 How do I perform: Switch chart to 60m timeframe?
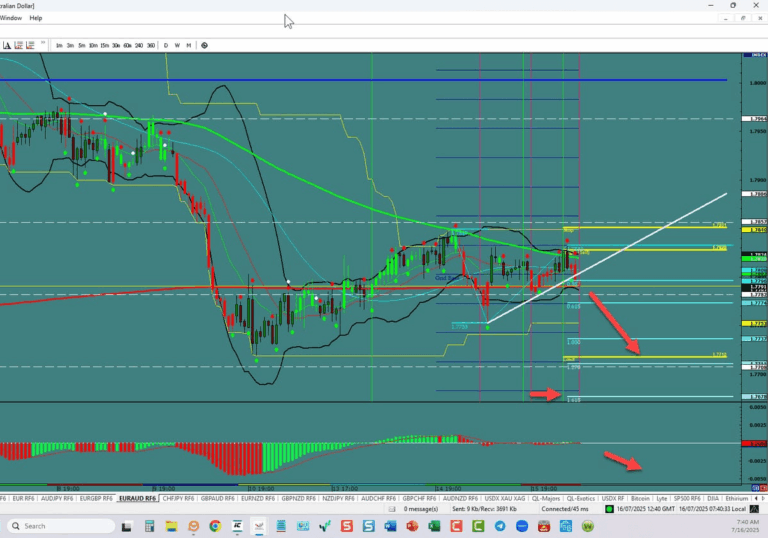coord(127,46)
